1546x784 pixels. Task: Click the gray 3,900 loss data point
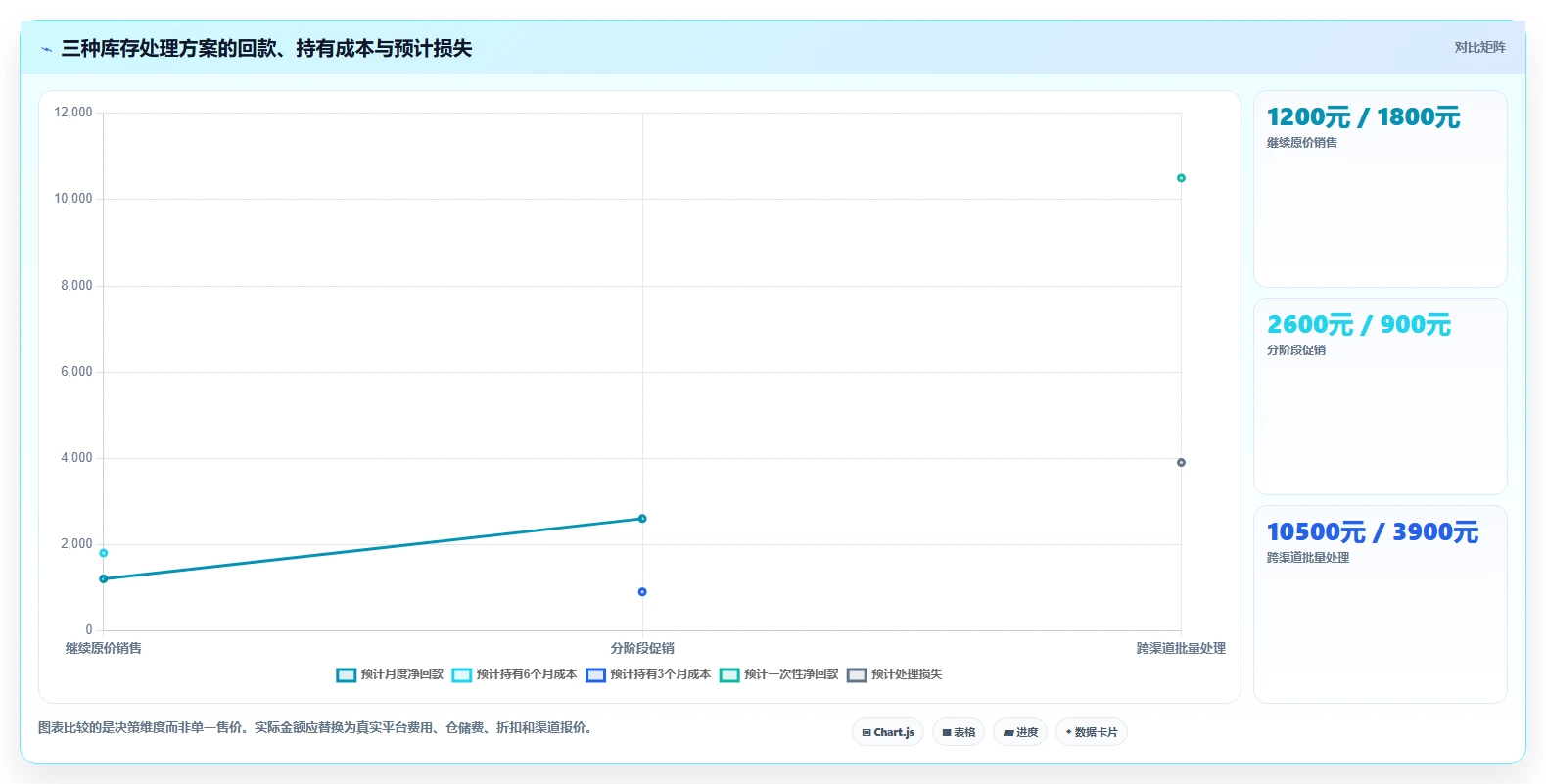click(1181, 463)
